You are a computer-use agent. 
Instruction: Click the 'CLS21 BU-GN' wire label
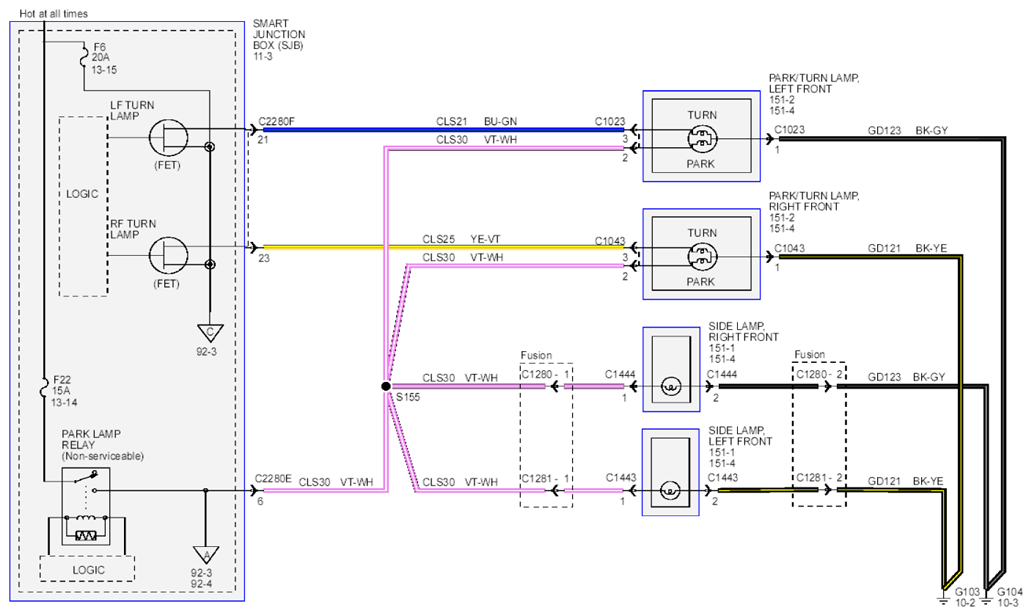pyautogui.click(x=476, y=121)
